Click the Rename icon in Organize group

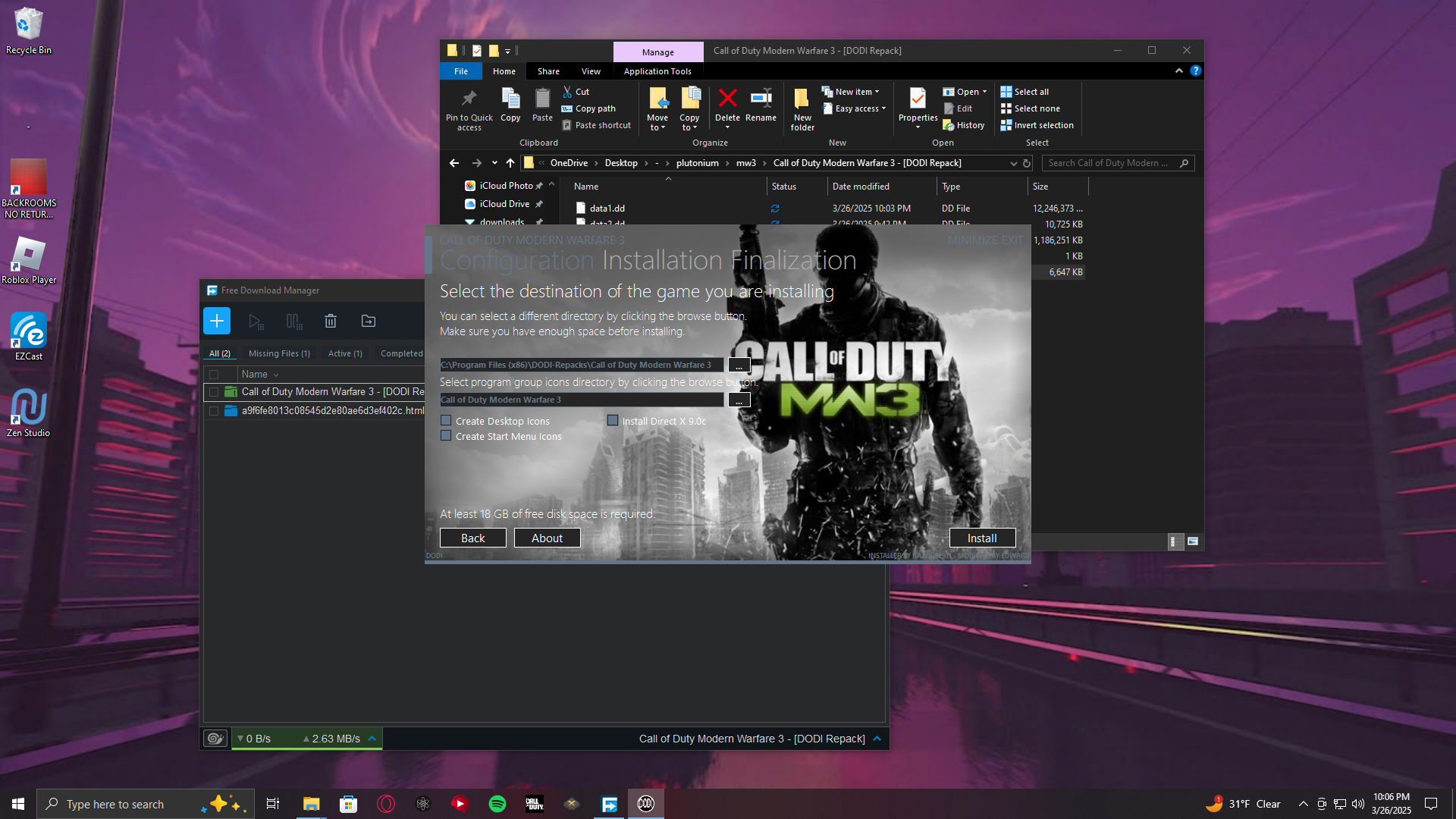pyautogui.click(x=761, y=99)
